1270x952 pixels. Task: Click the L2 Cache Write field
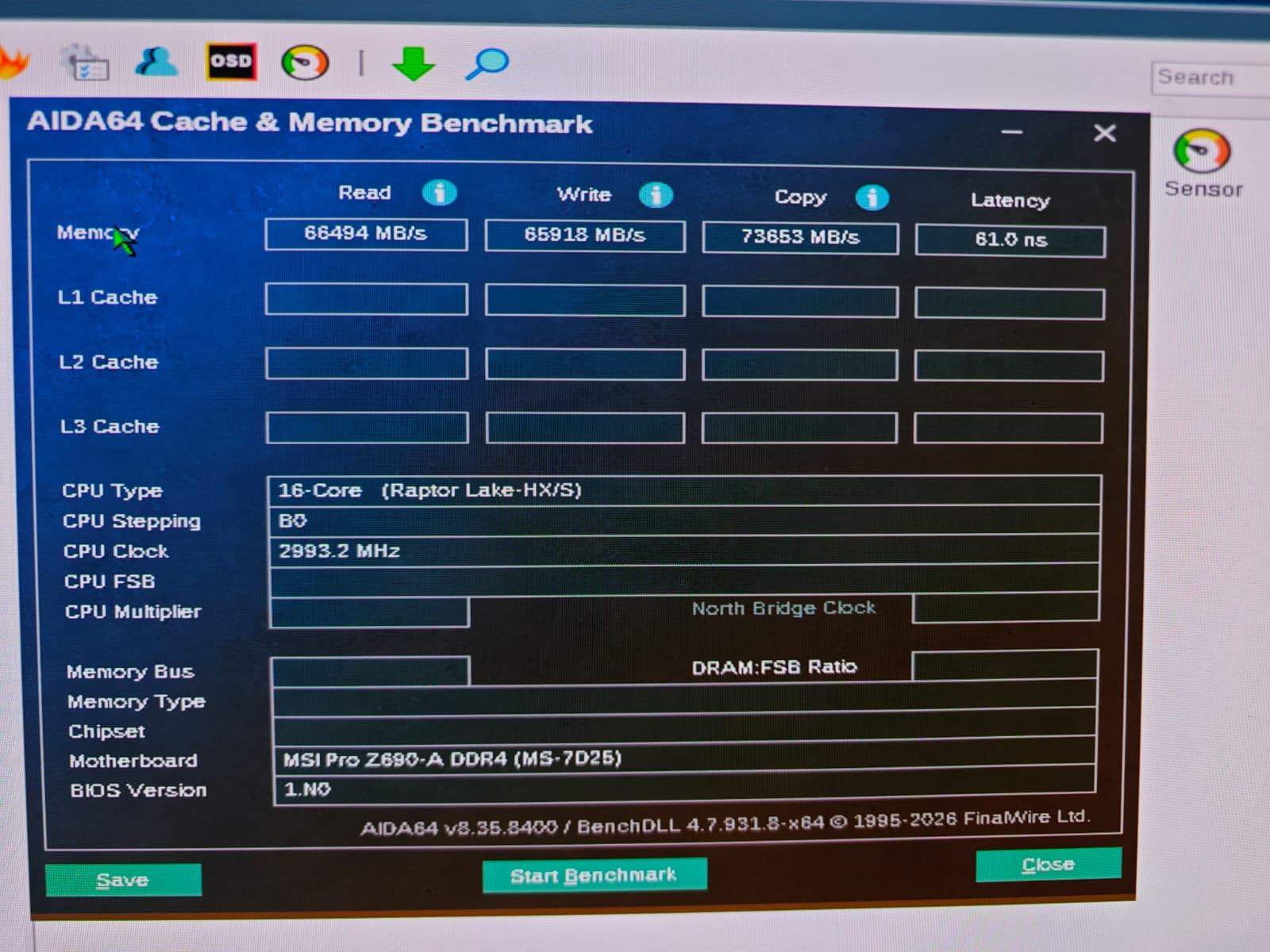585,364
